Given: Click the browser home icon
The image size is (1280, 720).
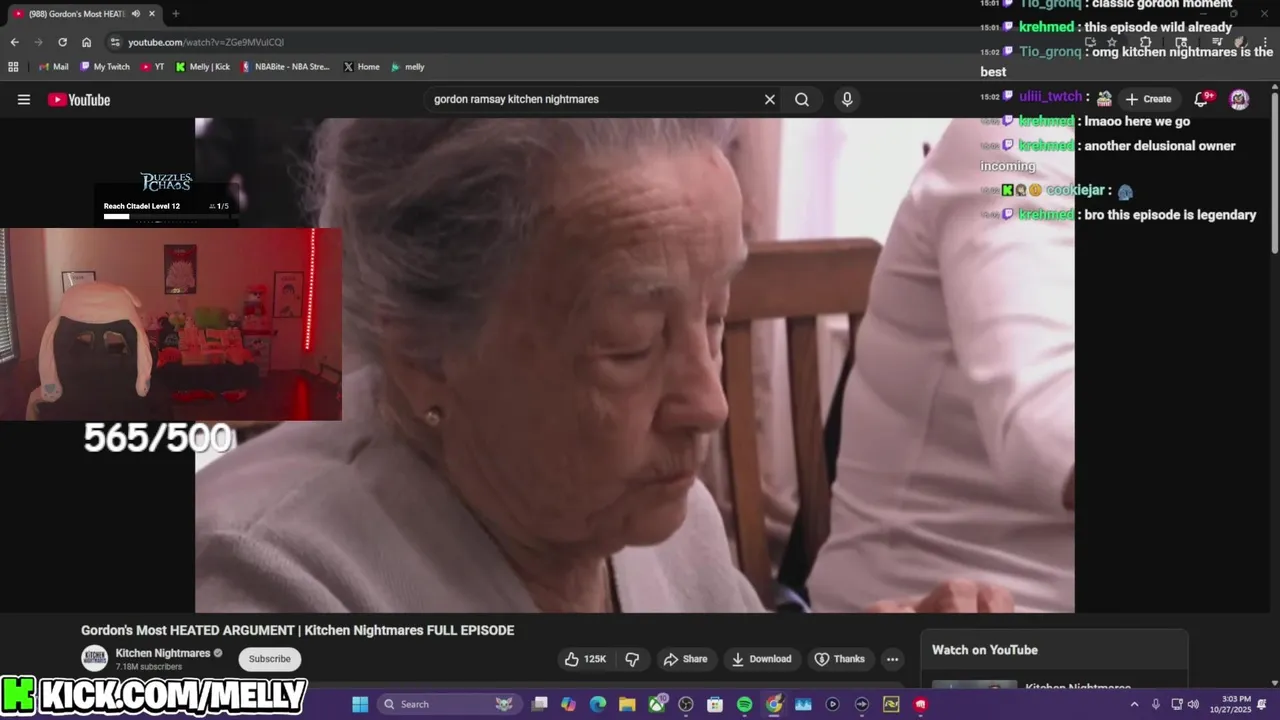Looking at the screenshot, I should (87, 42).
